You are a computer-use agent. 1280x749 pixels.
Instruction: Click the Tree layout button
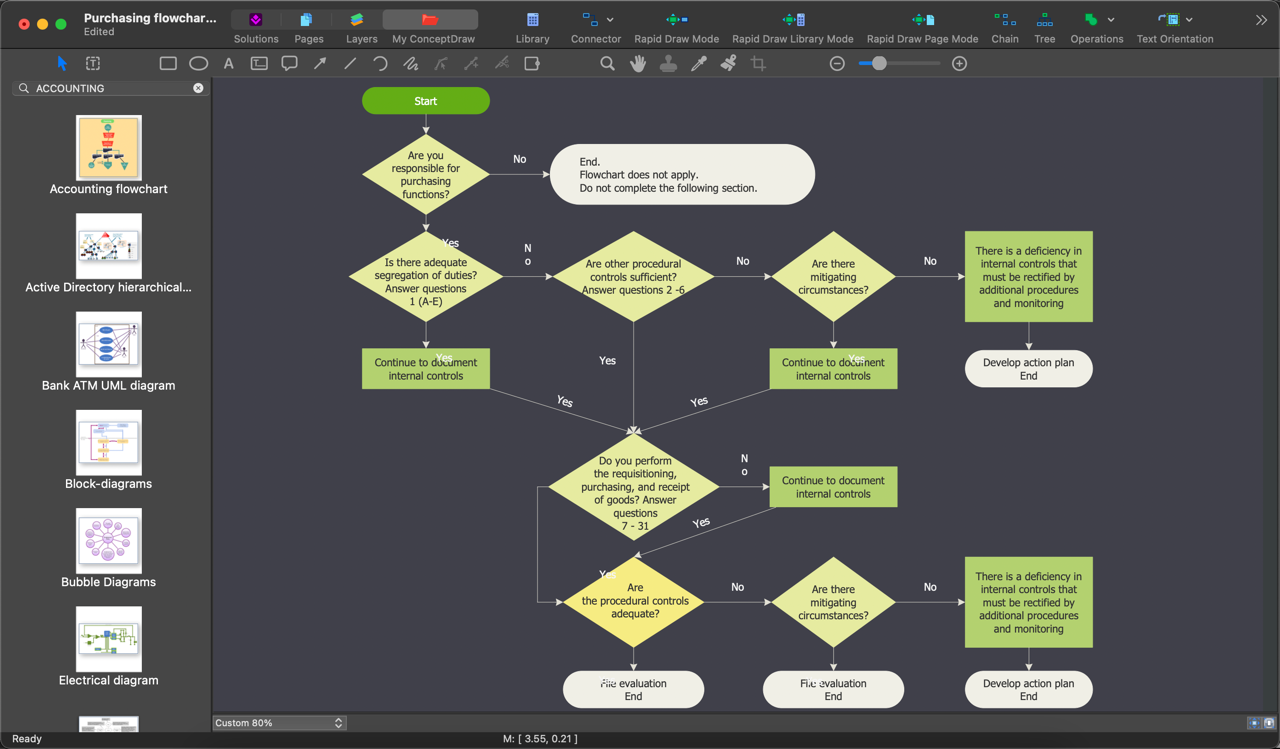pos(1044,26)
